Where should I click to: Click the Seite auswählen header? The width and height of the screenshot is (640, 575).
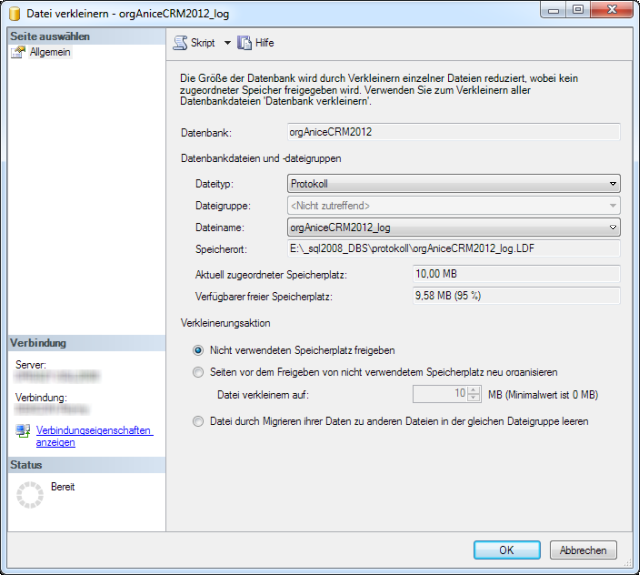click(87, 36)
